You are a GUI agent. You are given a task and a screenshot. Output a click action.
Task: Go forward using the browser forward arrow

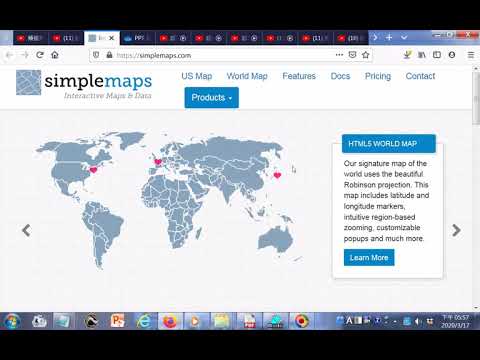click(25, 55)
